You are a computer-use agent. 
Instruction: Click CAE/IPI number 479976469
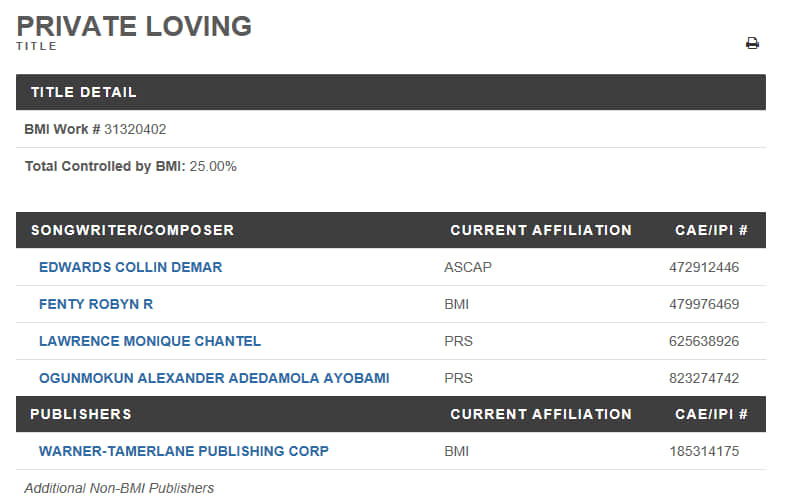[x=704, y=304]
